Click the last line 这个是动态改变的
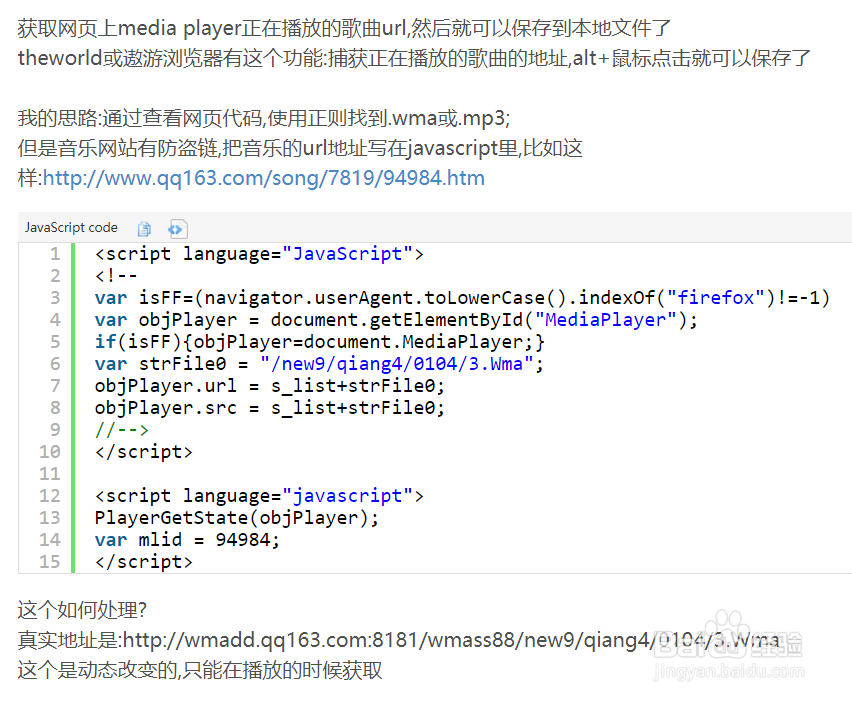Screen dimensions: 852x701 click(199, 670)
